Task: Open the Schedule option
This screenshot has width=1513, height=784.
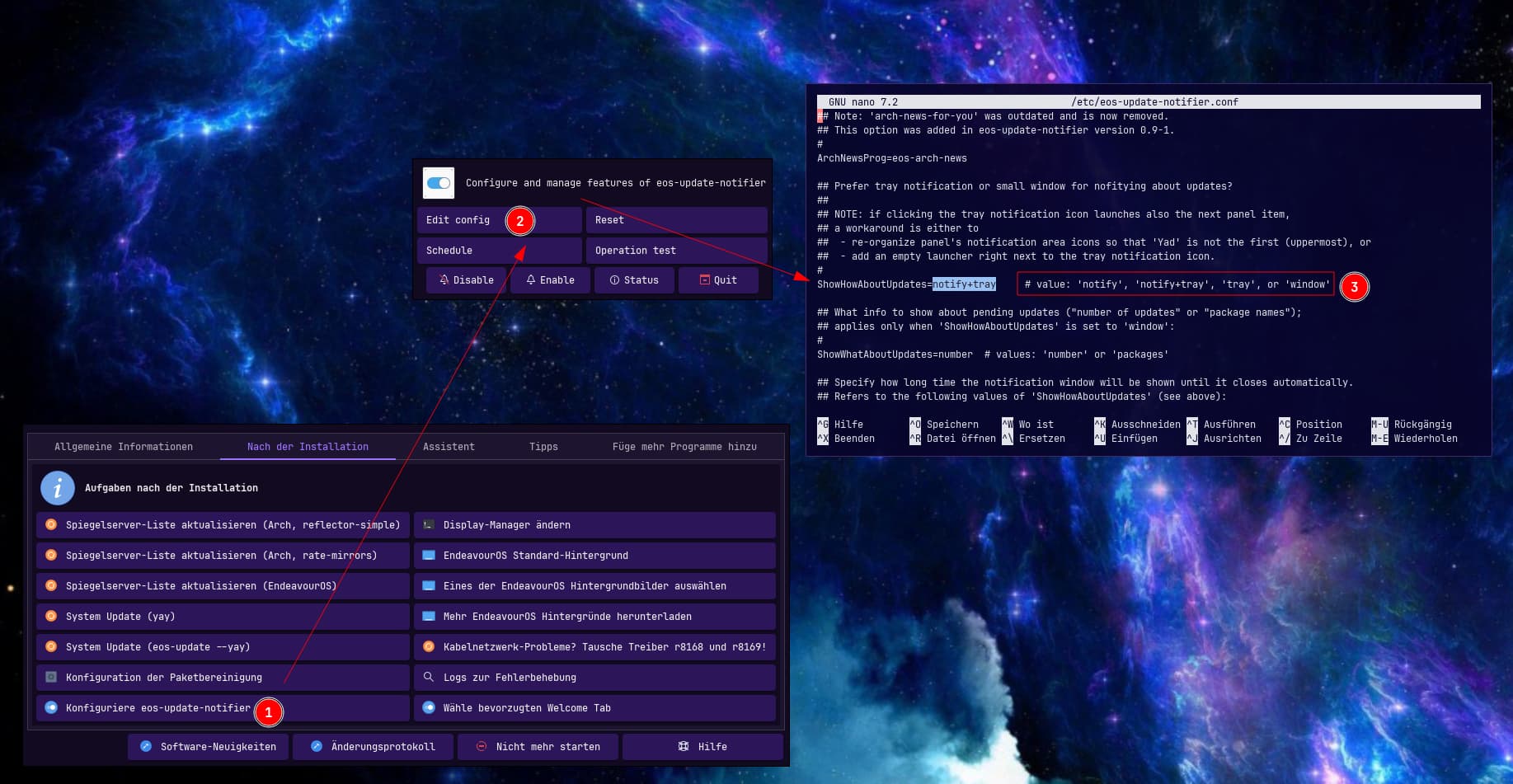Action: [x=500, y=251]
